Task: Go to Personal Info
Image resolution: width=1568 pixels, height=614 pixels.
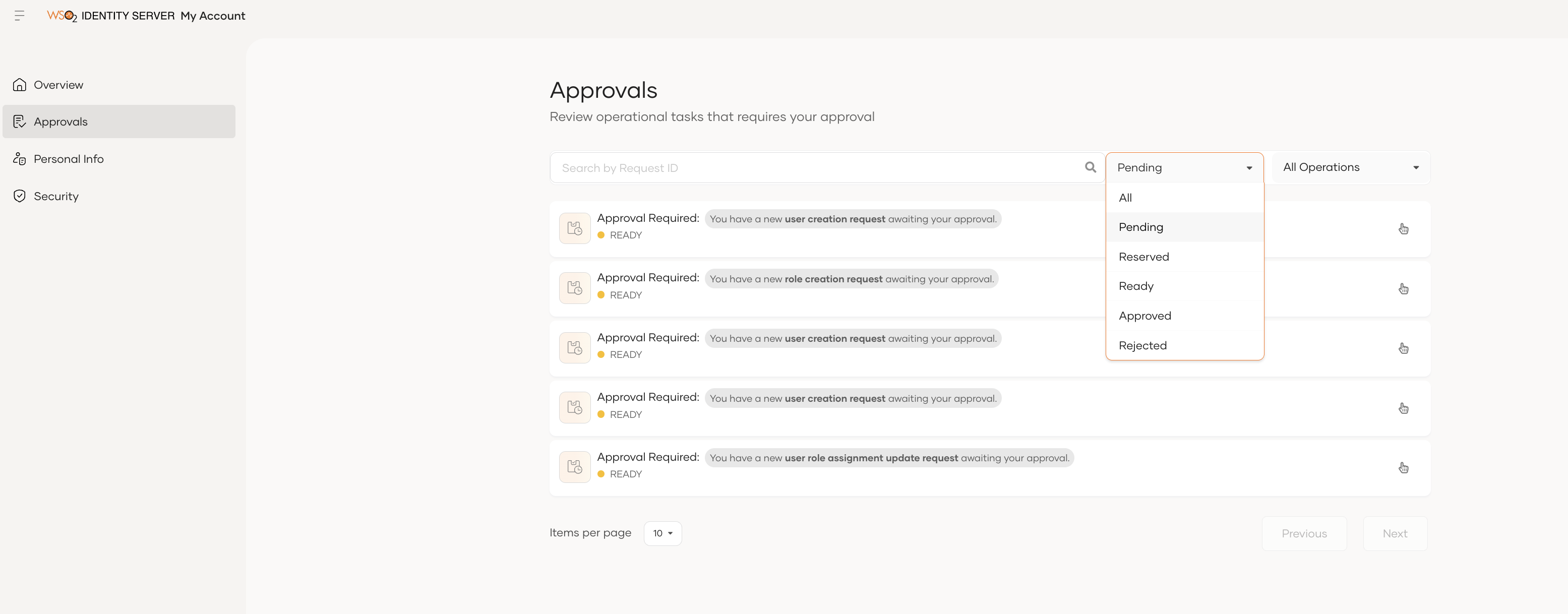Action: point(118,159)
